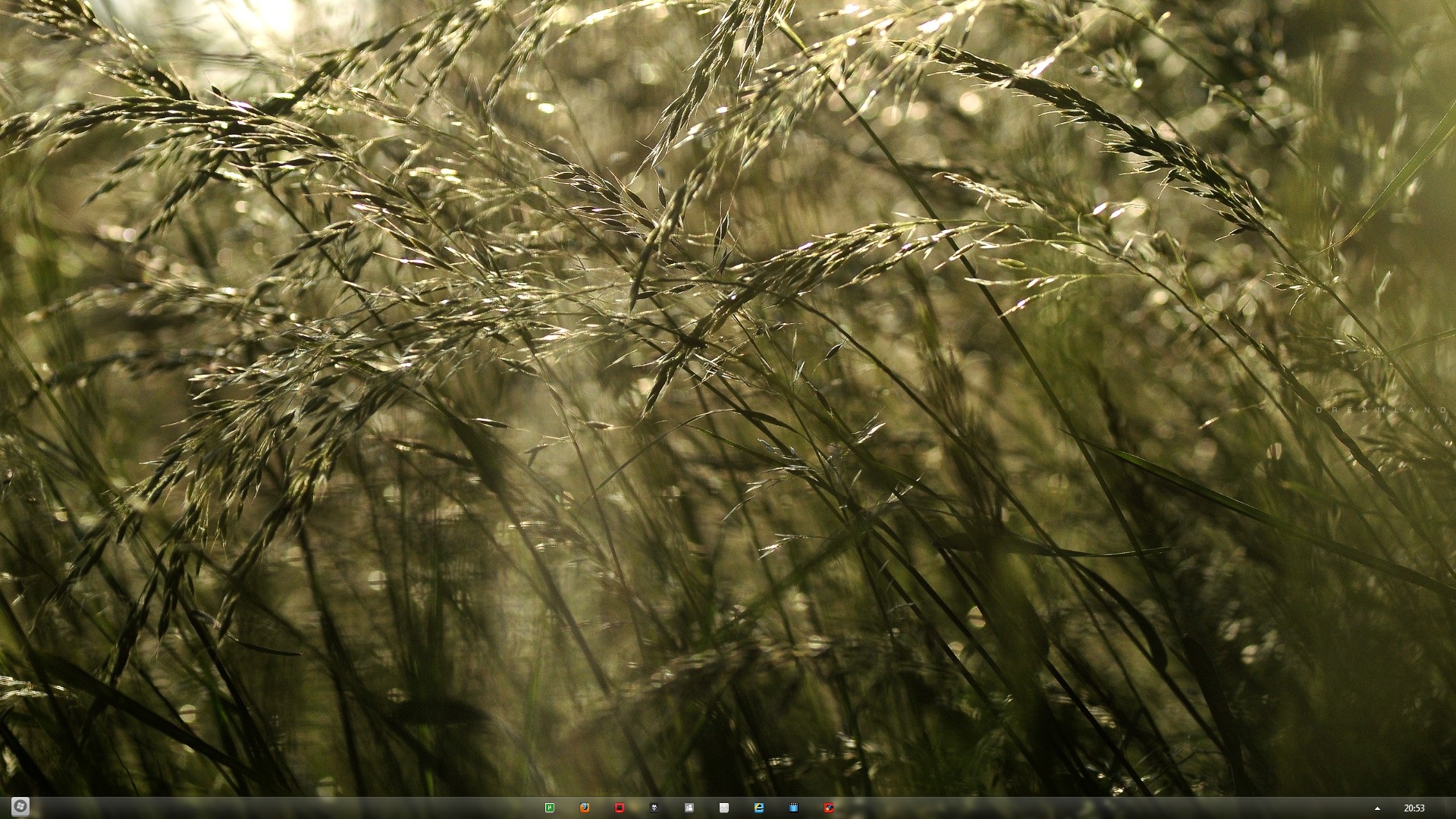Expand the hidden system tray icons arrow
1456x819 pixels.
(1377, 808)
